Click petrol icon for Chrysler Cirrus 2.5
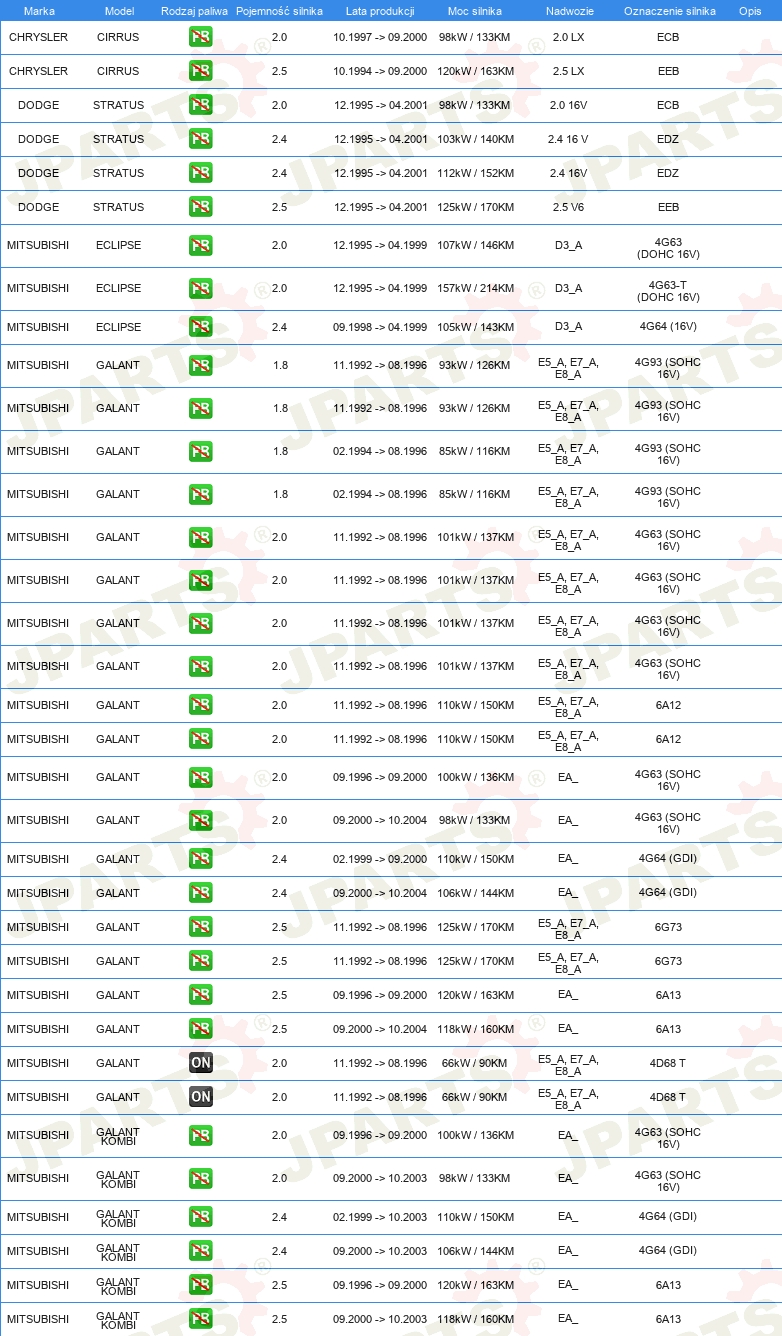Image resolution: width=782 pixels, height=1336 pixels. pyautogui.click(x=201, y=71)
